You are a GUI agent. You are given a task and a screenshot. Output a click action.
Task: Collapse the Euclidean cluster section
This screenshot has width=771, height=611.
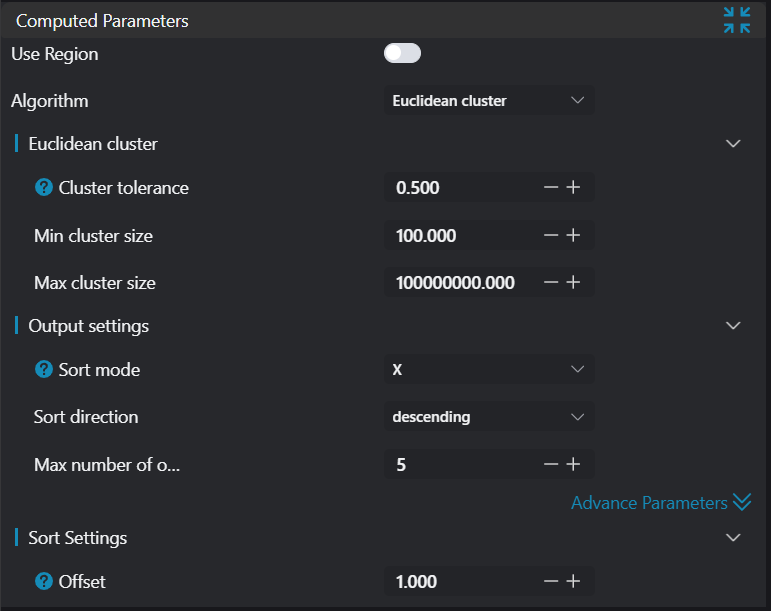coord(733,144)
